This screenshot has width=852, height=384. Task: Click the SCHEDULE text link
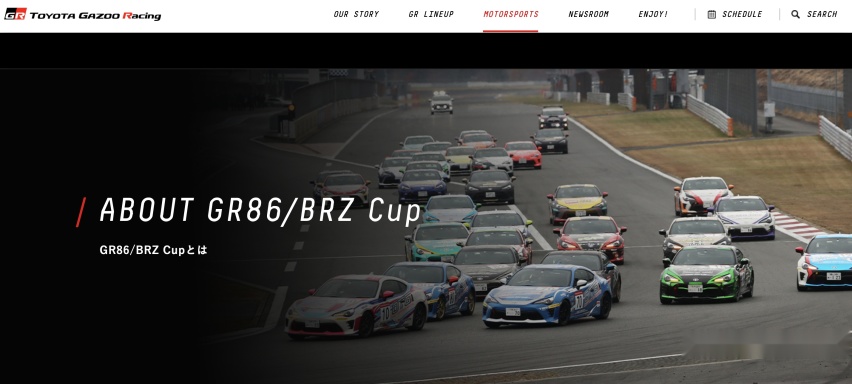[x=742, y=14]
